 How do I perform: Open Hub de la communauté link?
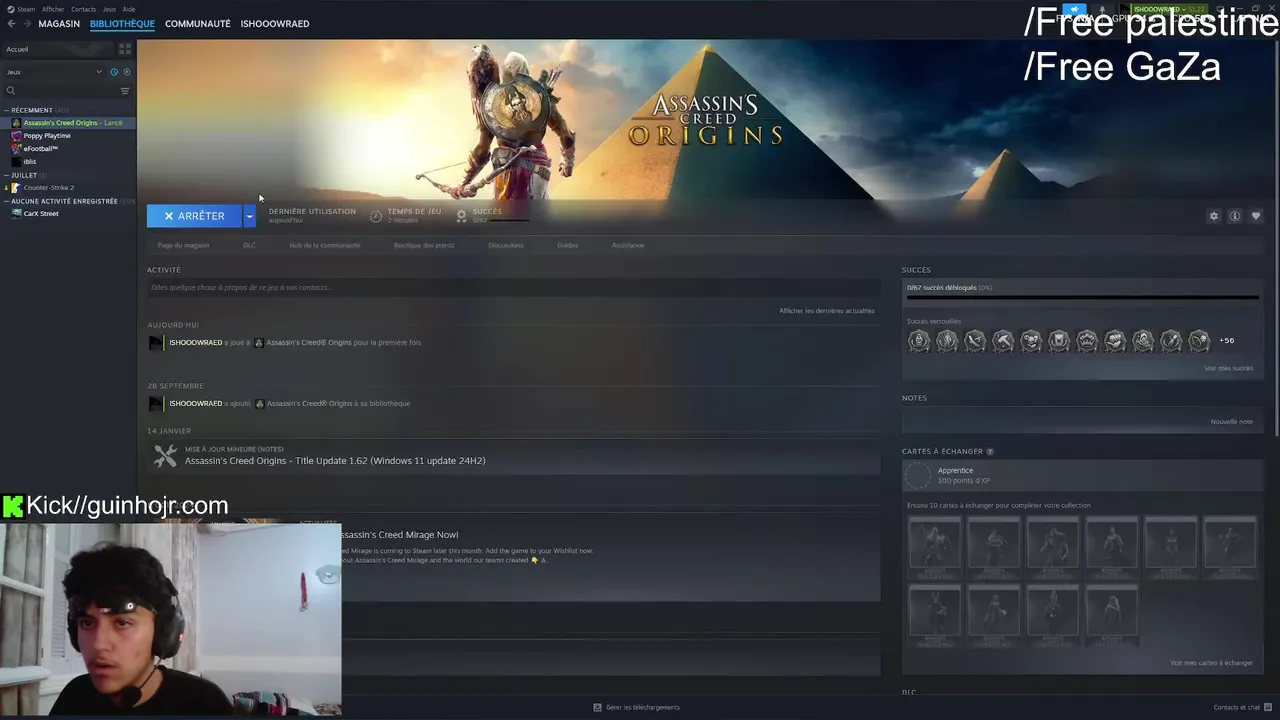(x=324, y=245)
